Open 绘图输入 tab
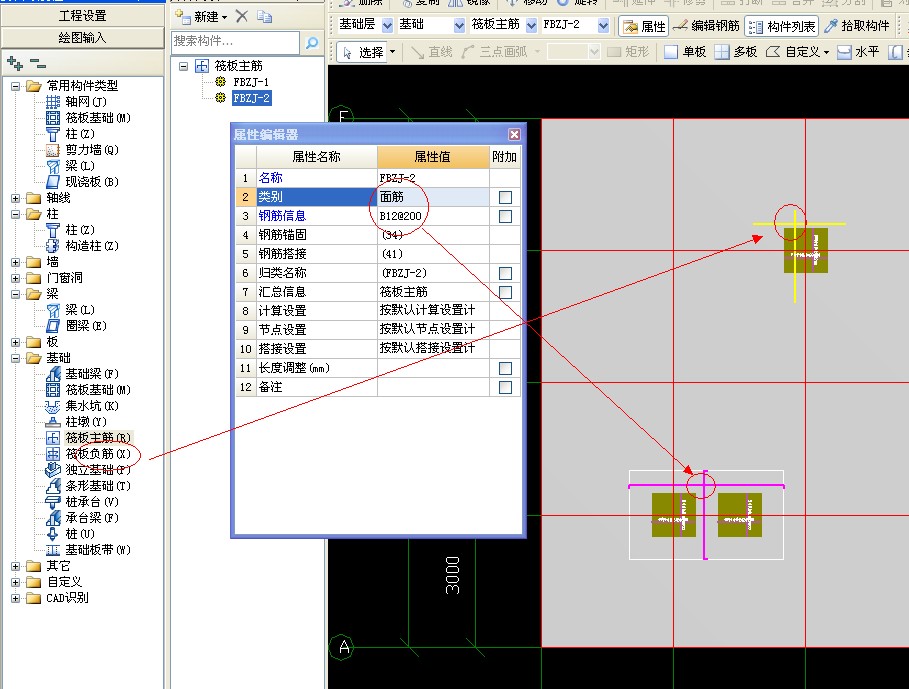The image size is (909, 689). (x=82, y=38)
